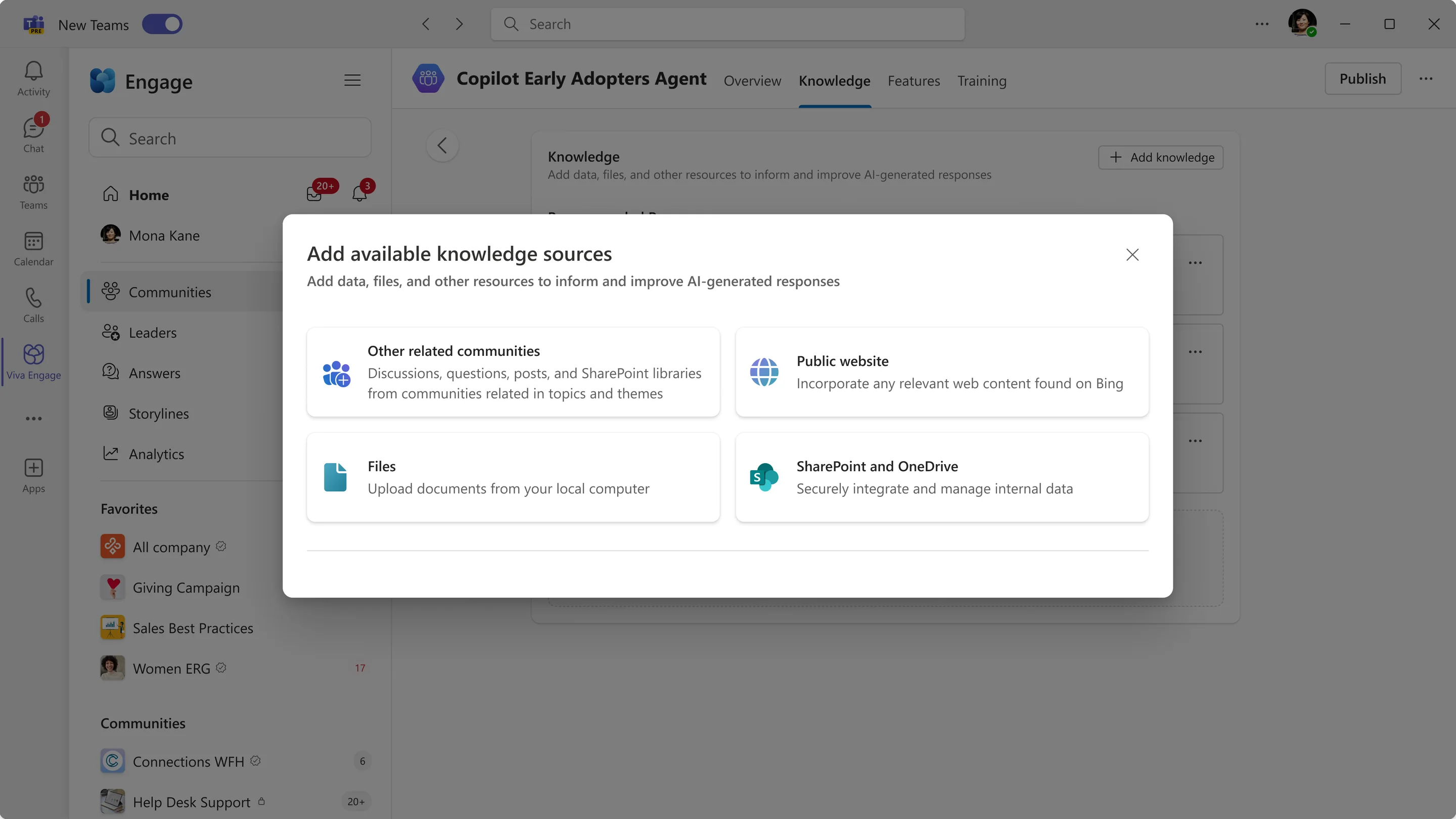Open Teams section in the left rail
Viewport: 1456px width, 819px height.
(x=33, y=192)
